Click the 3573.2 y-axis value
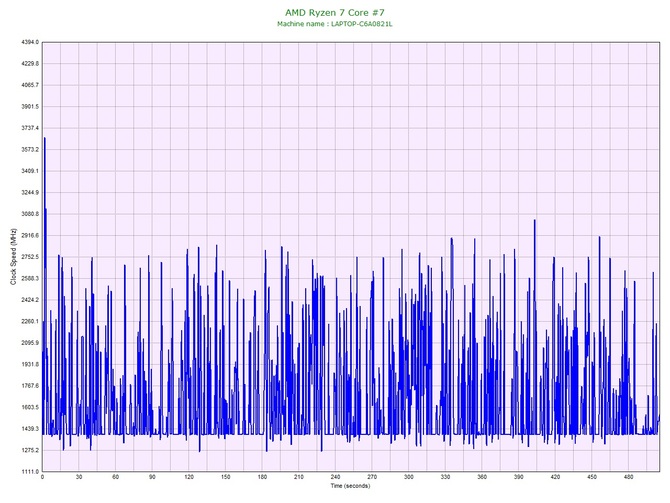 tap(30, 150)
